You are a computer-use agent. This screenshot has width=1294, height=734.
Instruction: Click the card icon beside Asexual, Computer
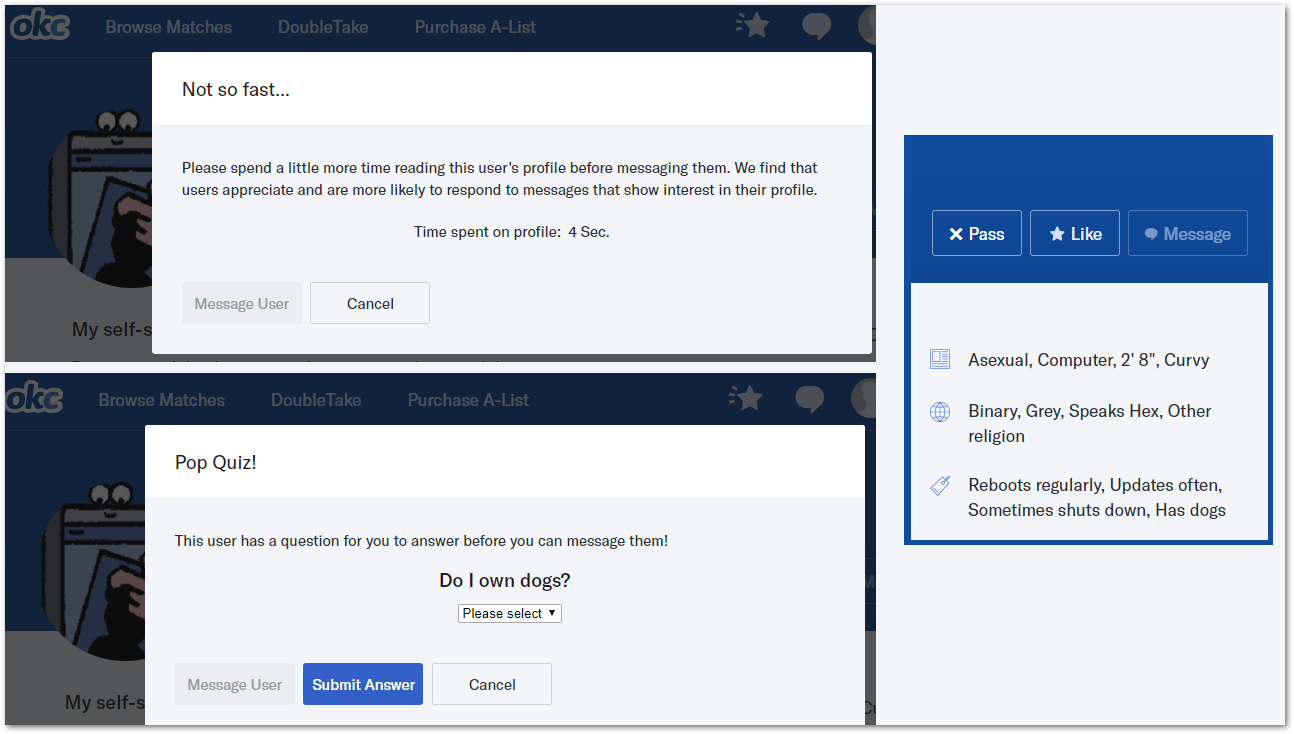939,360
